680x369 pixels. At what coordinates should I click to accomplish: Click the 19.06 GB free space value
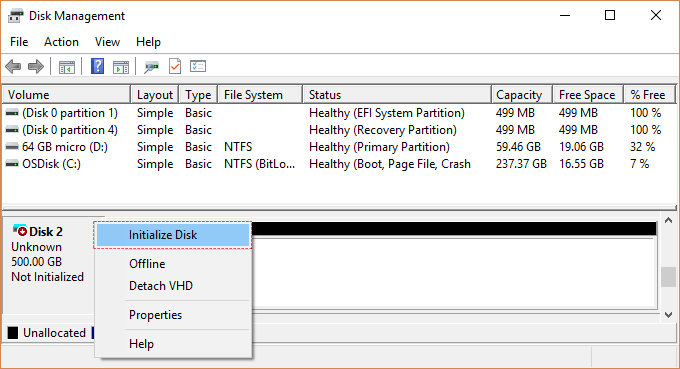[581, 147]
